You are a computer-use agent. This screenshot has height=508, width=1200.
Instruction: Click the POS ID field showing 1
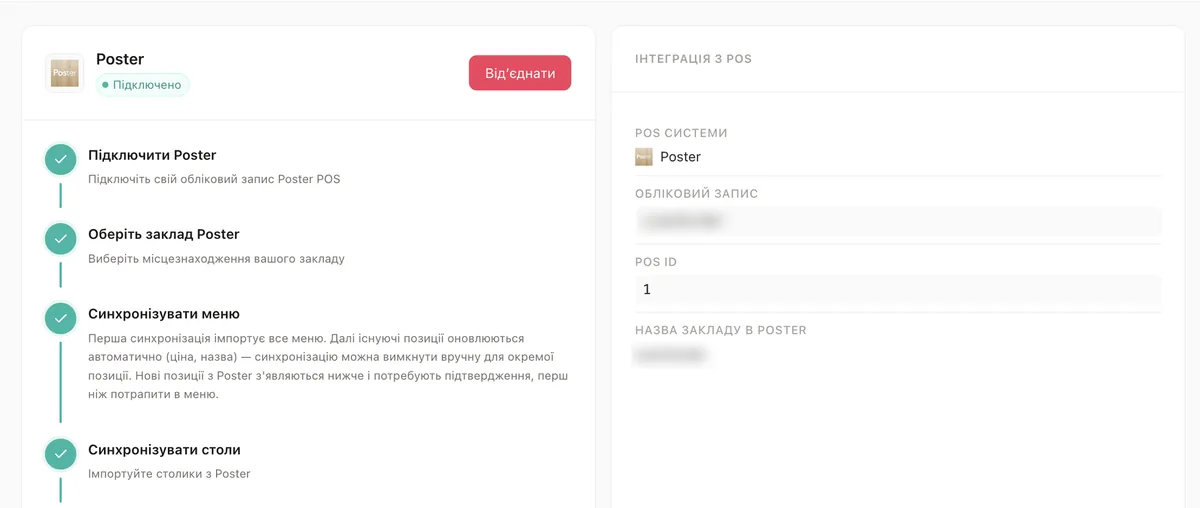click(x=898, y=290)
